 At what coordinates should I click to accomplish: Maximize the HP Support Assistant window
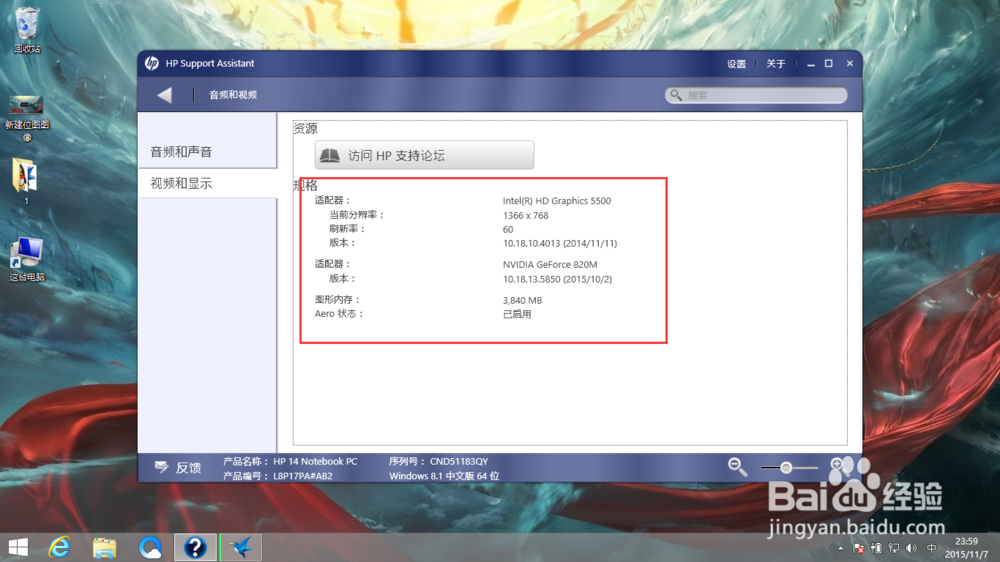(828, 64)
